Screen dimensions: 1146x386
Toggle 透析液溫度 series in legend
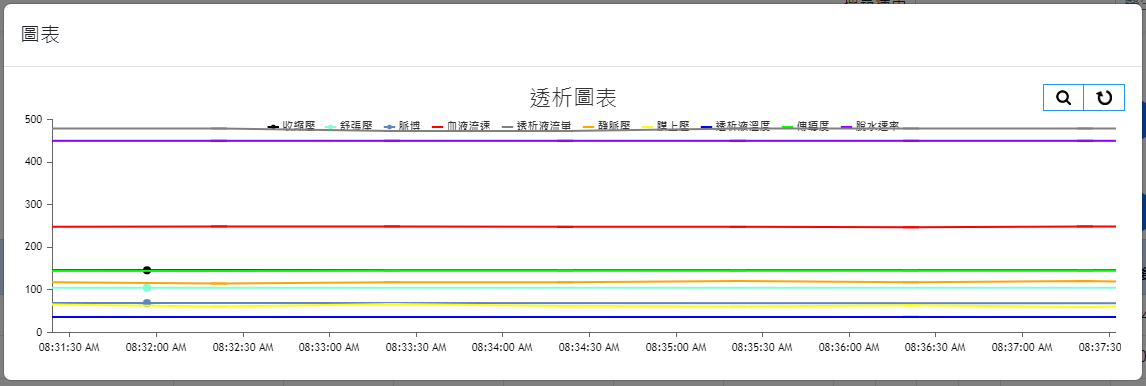[x=735, y=126]
